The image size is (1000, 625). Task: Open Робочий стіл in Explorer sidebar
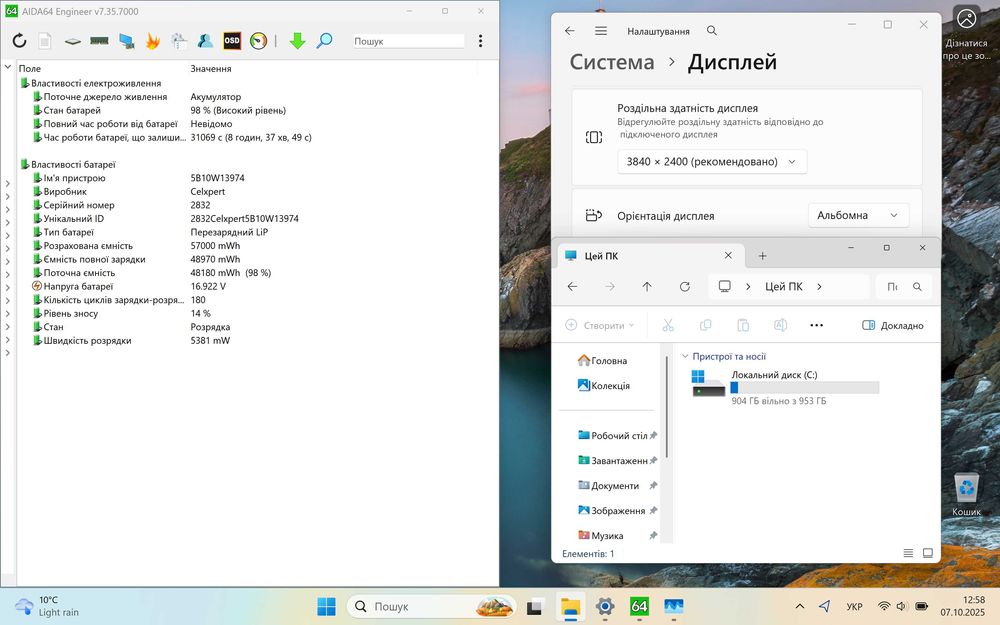[612, 436]
